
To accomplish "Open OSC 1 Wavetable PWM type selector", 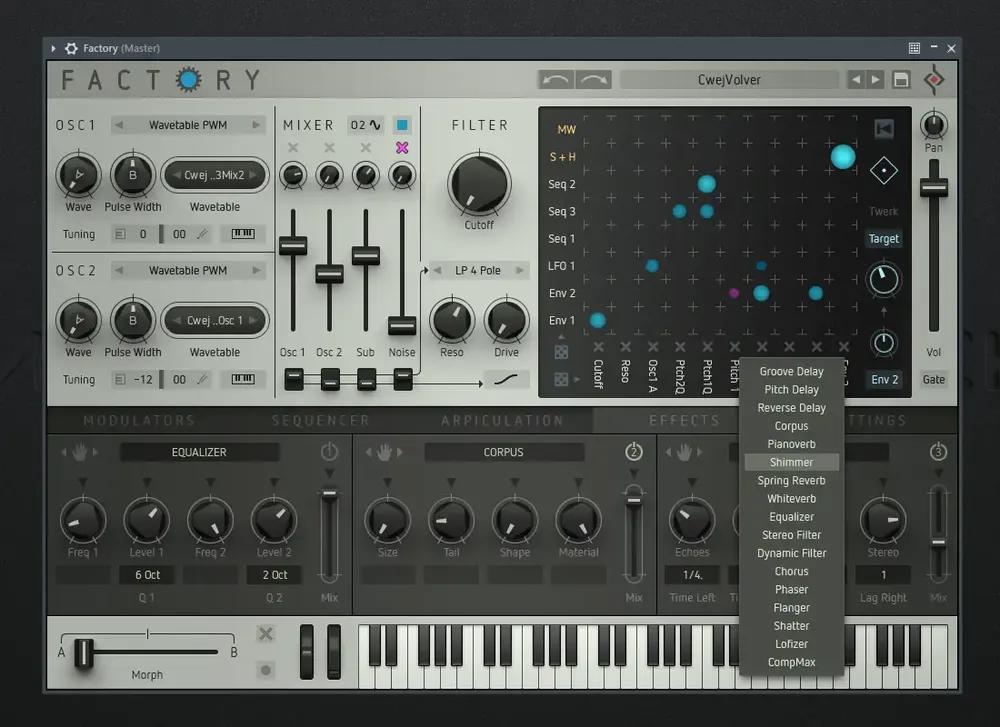I will click(x=188, y=125).
